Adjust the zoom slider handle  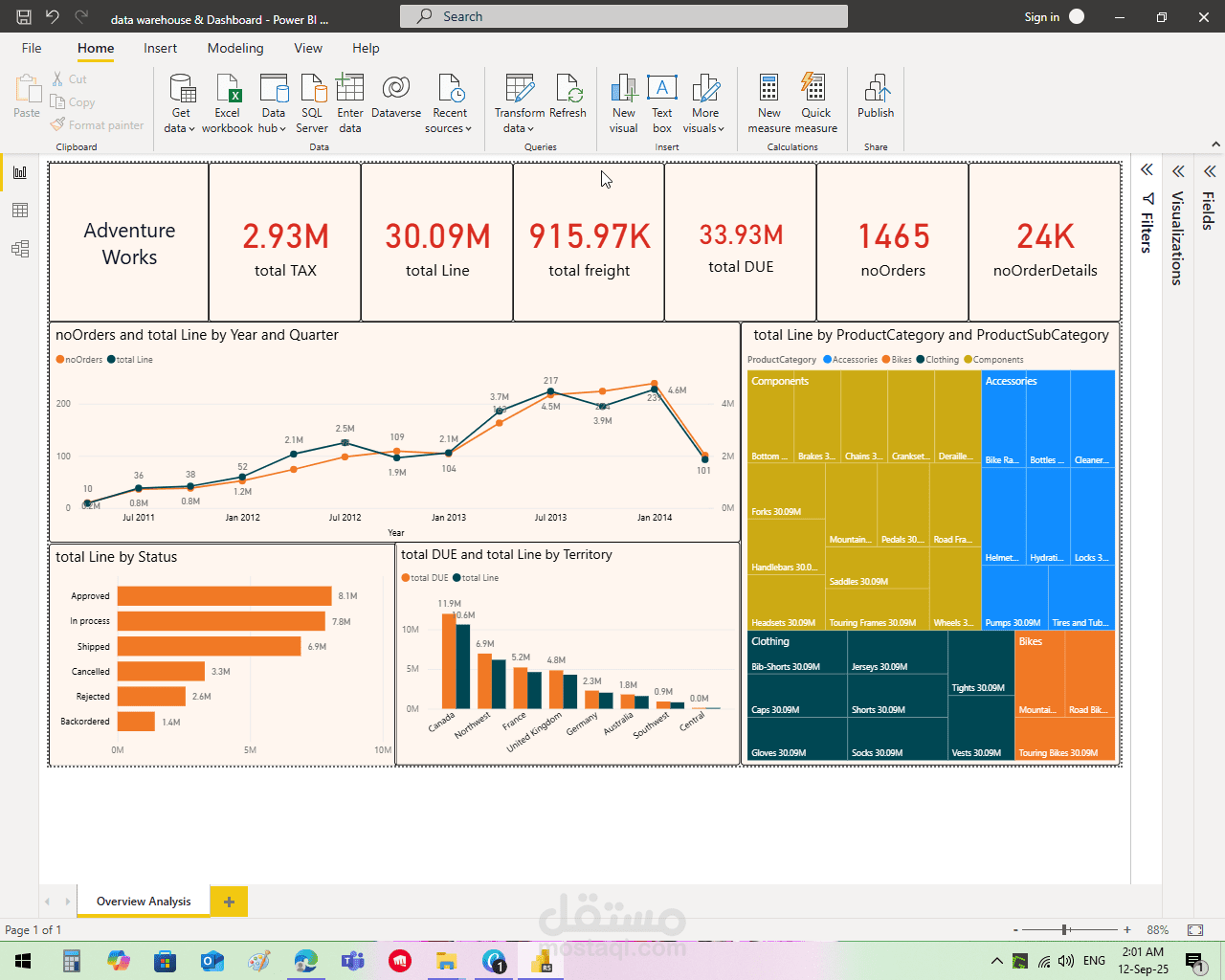pos(1065,930)
